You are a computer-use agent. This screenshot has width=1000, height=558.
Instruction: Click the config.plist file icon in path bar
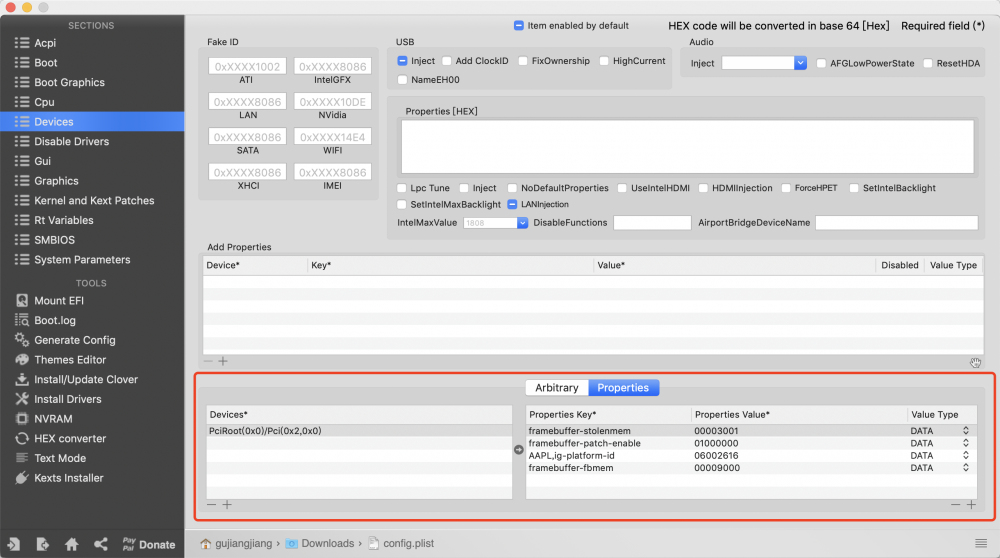[x=373, y=543]
